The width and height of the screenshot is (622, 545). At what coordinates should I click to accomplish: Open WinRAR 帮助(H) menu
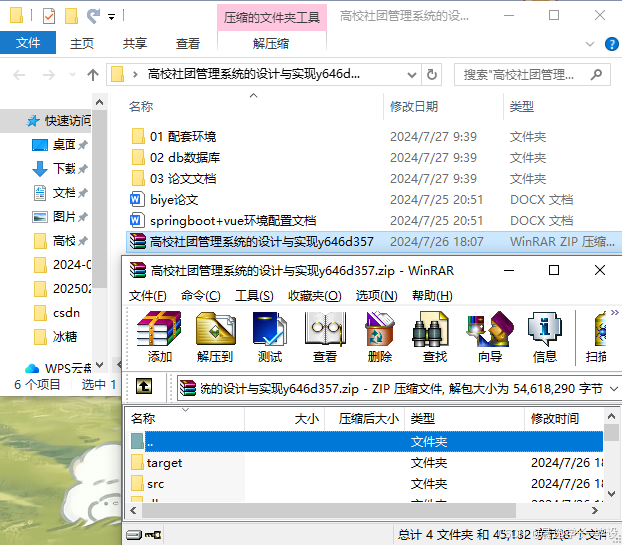[432, 296]
